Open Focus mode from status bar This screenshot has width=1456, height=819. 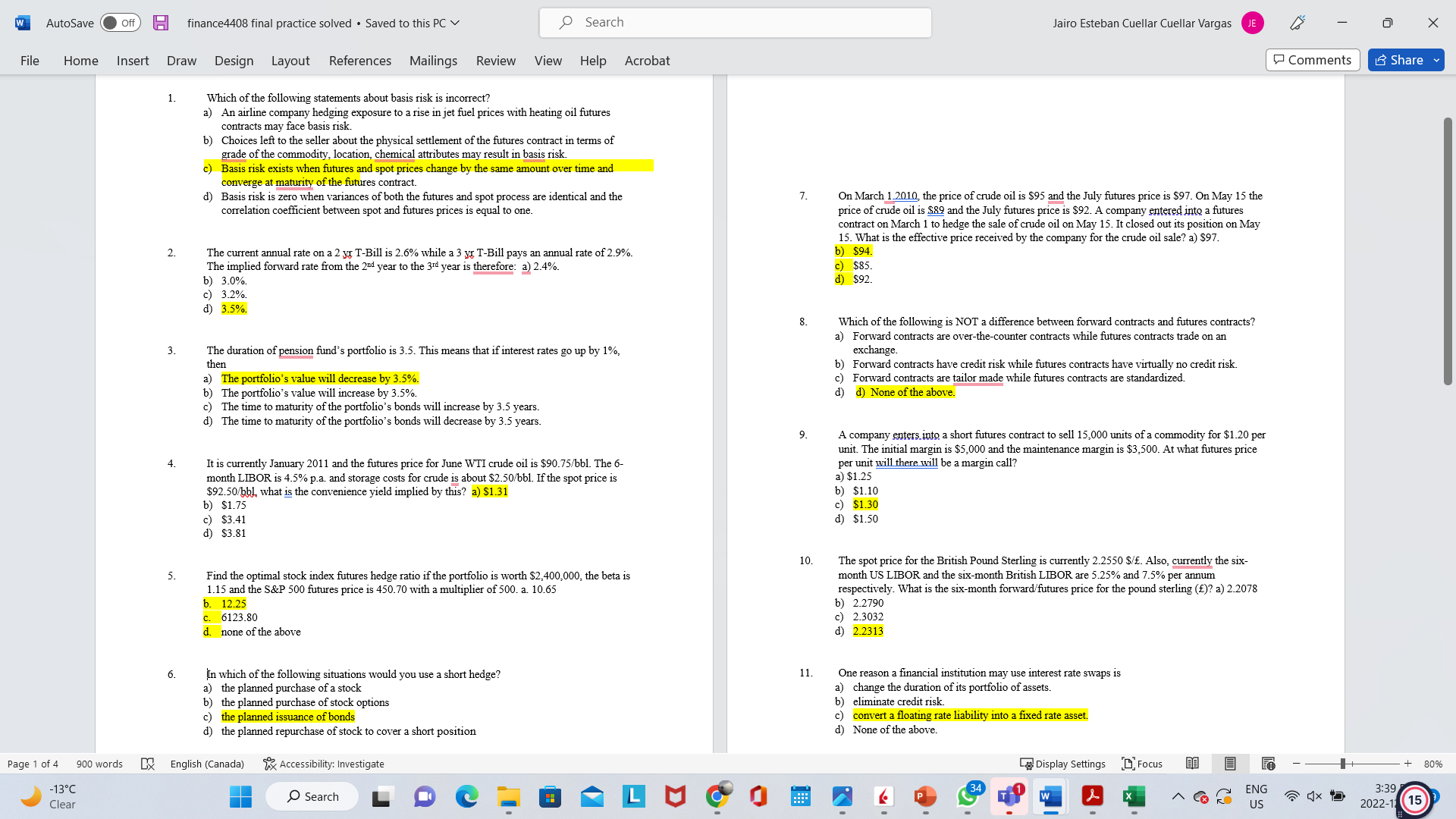click(x=1142, y=764)
